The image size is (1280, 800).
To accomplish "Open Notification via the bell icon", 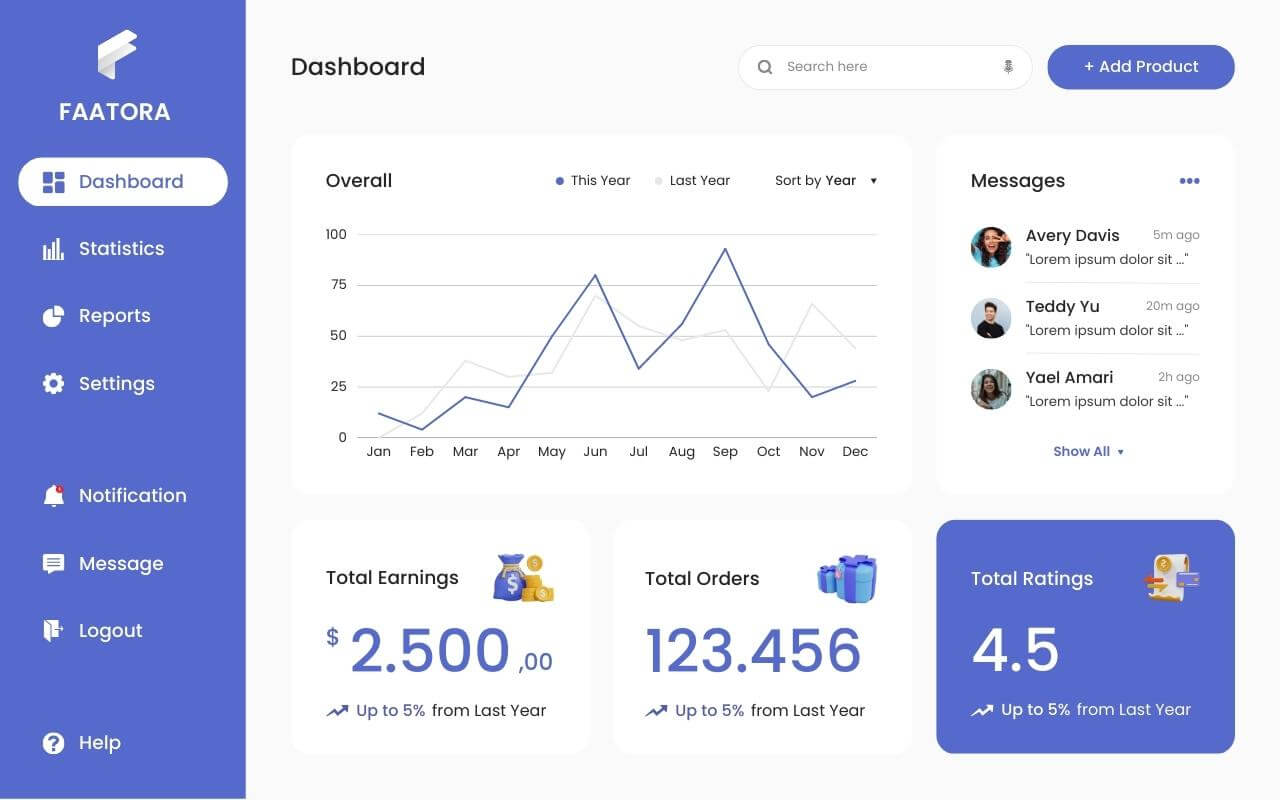I will [x=54, y=496].
